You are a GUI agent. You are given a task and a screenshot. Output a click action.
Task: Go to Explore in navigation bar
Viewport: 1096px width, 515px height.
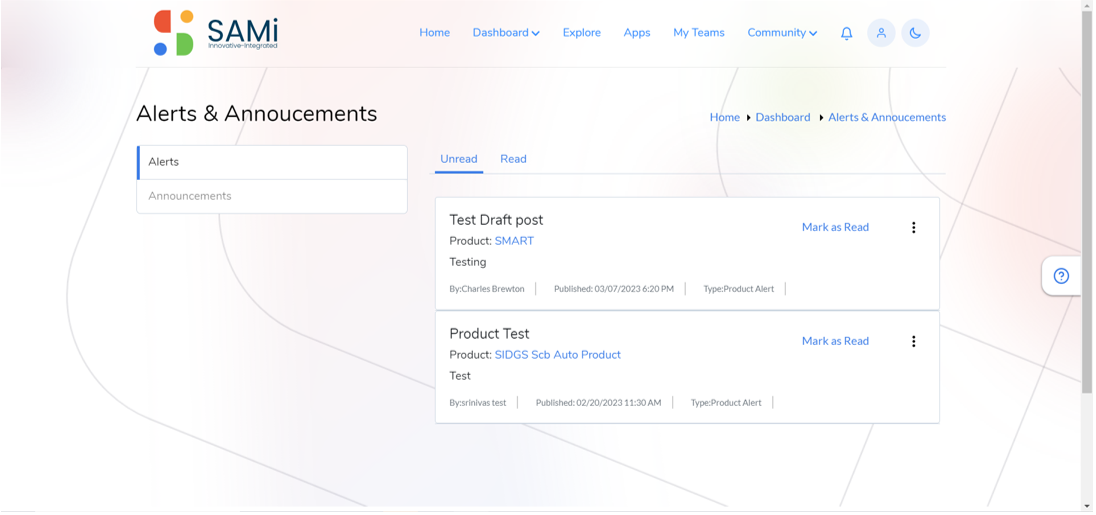pyautogui.click(x=582, y=33)
